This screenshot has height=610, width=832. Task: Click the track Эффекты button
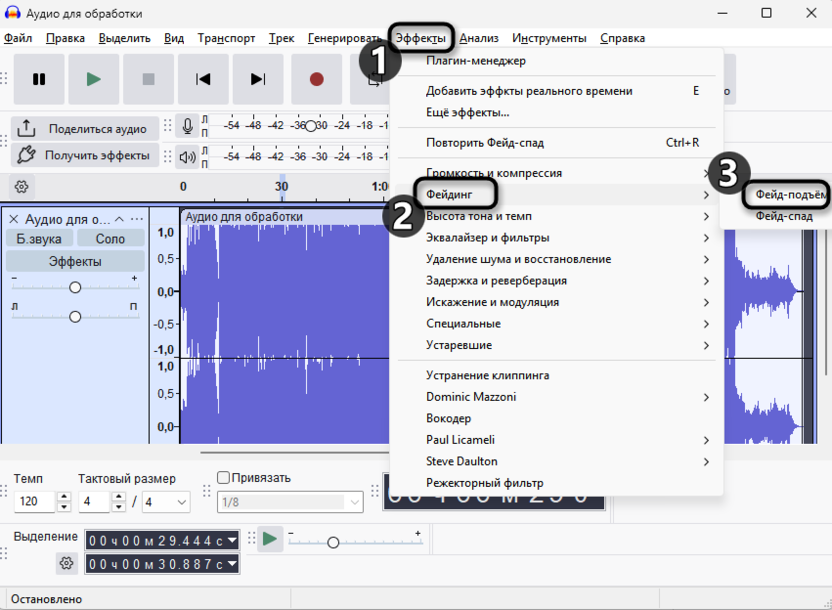coord(75,262)
